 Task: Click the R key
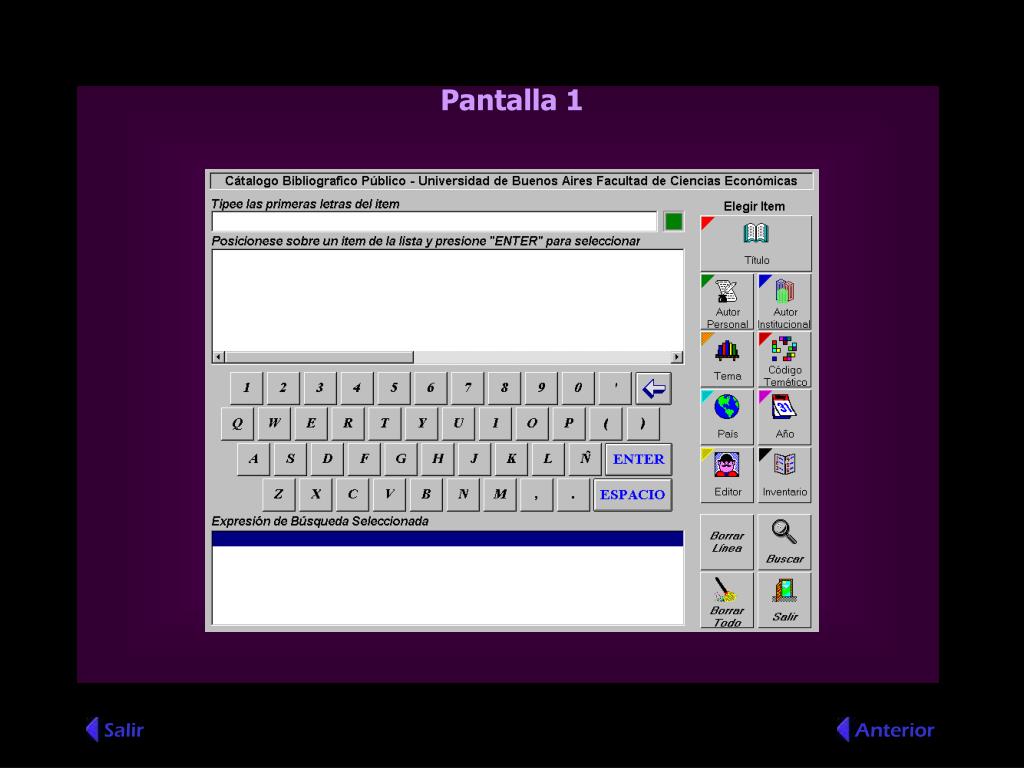click(x=347, y=424)
